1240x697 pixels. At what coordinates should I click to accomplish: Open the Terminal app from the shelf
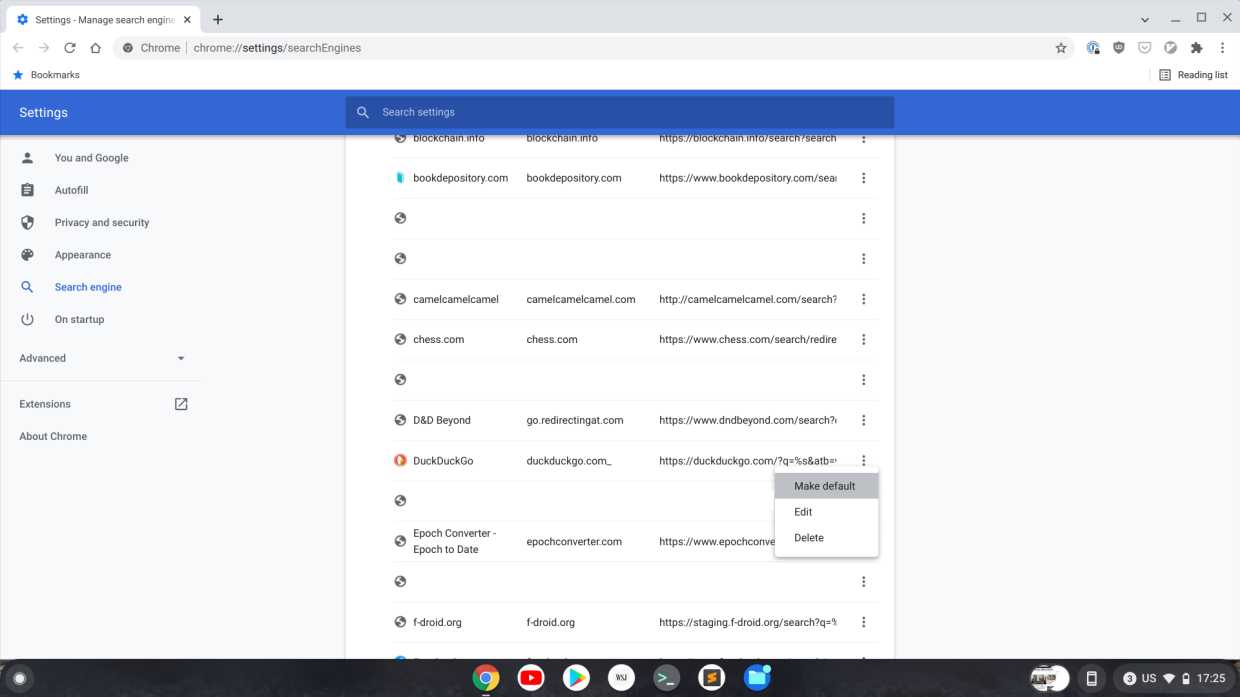point(666,677)
